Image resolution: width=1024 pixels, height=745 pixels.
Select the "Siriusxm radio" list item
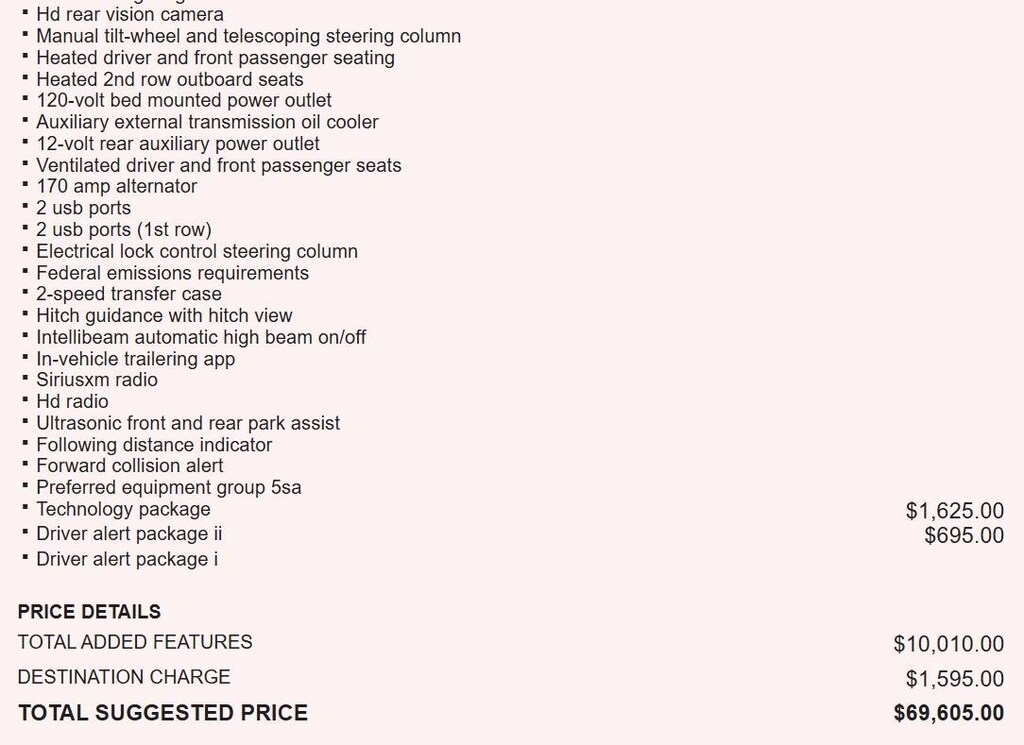(96, 380)
